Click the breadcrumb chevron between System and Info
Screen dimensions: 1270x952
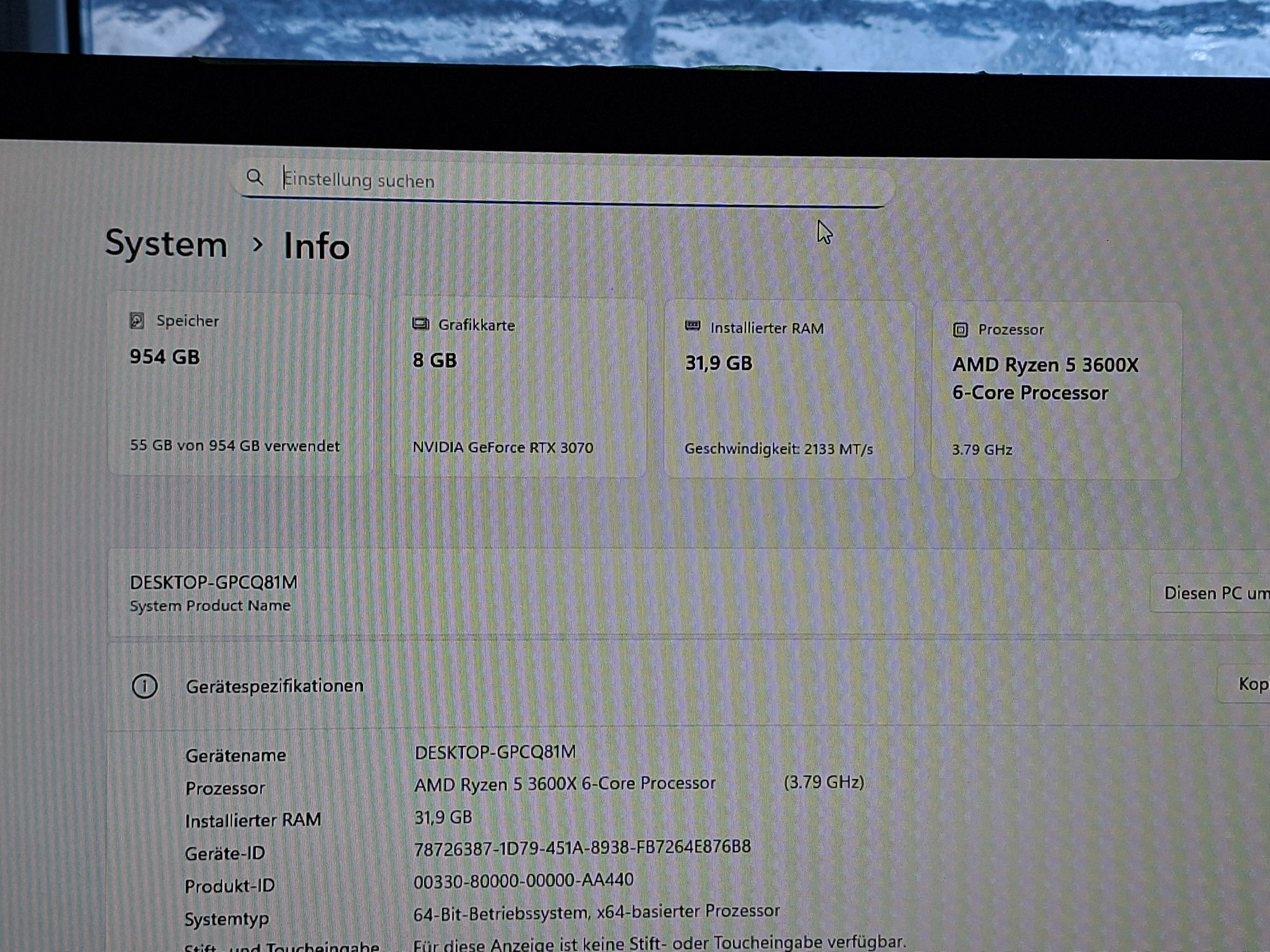point(257,244)
